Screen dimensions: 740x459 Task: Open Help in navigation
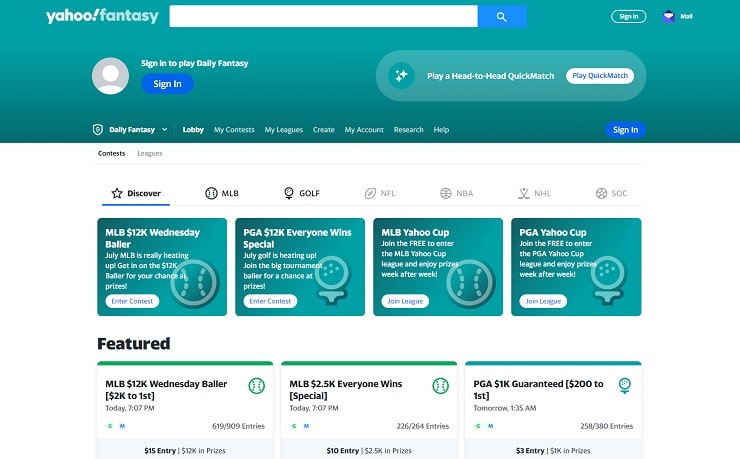[441, 130]
